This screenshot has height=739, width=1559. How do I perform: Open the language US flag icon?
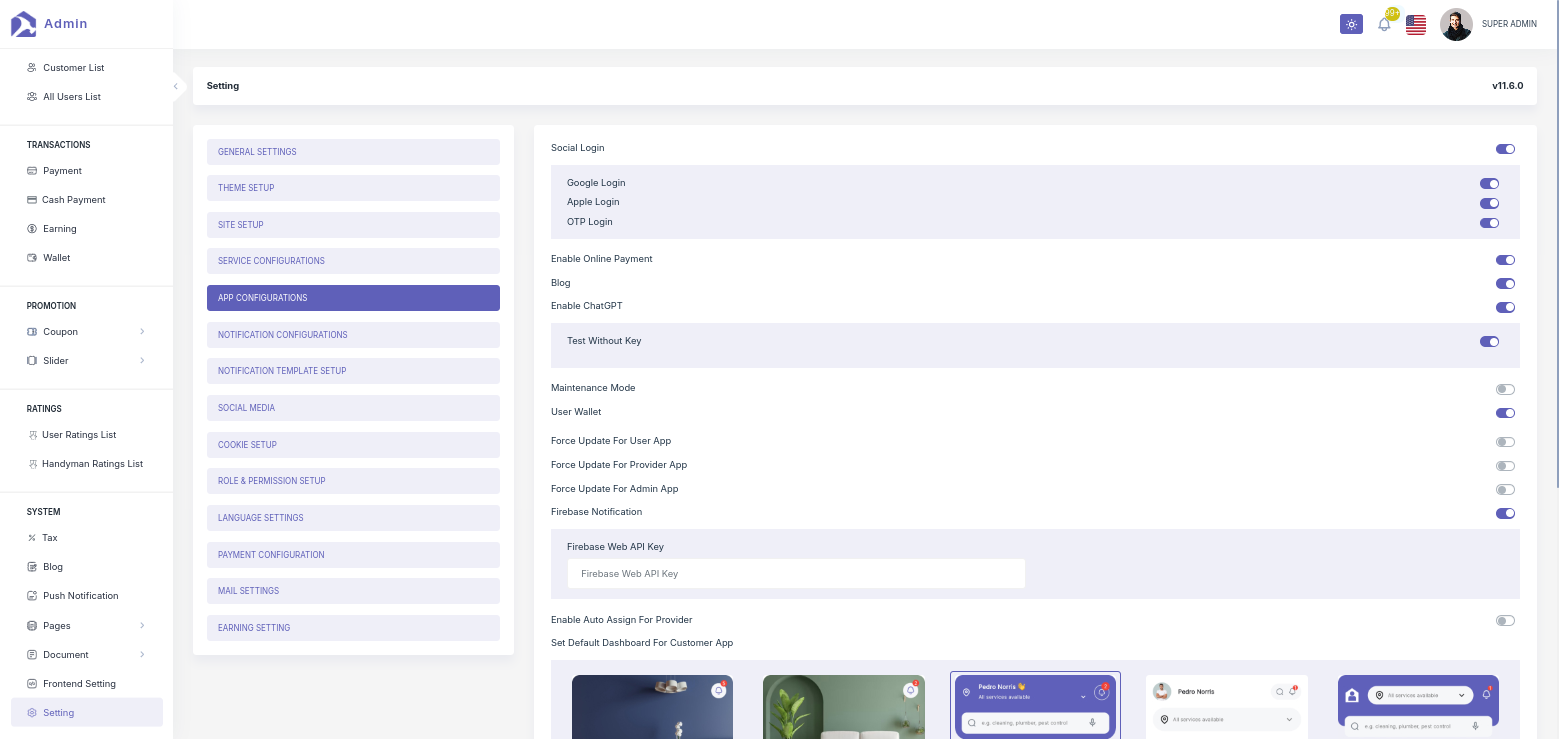[1415, 25]
